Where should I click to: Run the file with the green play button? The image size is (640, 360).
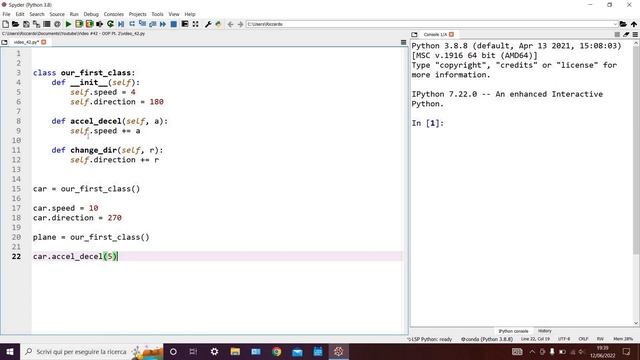tap(68, 24)
